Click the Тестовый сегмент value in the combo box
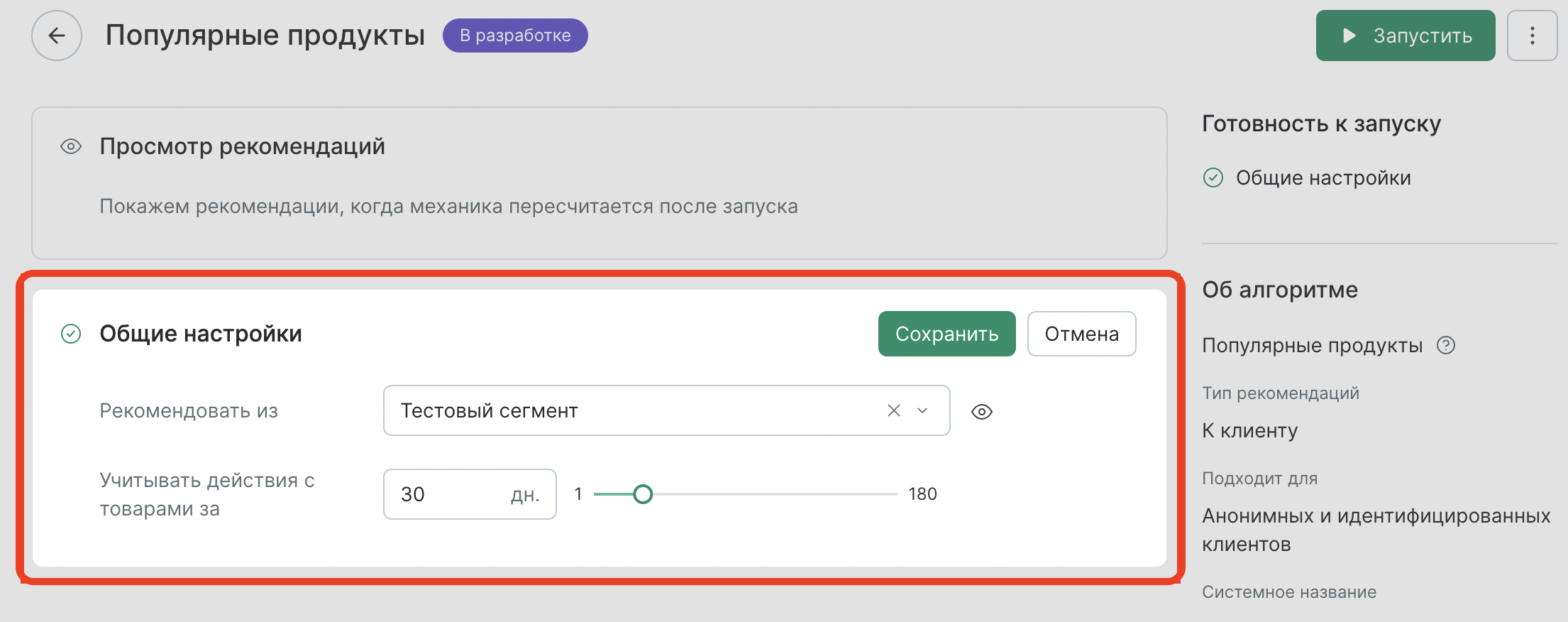Screen dimensions: 1568x622 [490, 410]
